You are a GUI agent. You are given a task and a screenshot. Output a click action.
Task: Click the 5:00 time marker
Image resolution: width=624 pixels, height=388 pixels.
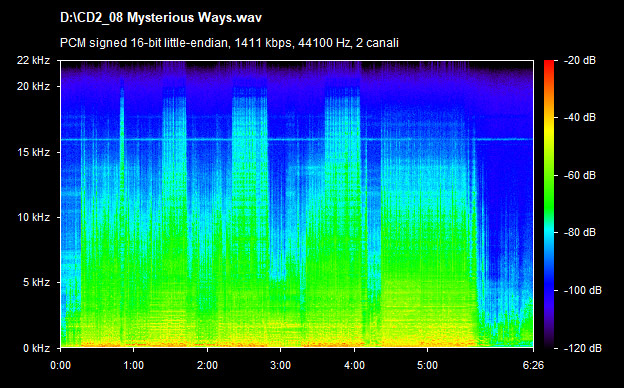427,365
